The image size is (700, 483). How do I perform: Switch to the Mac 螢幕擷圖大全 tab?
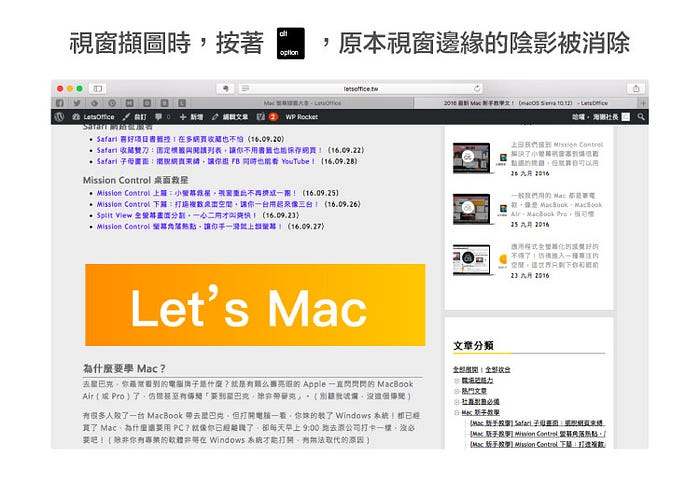tap(302, 103)
